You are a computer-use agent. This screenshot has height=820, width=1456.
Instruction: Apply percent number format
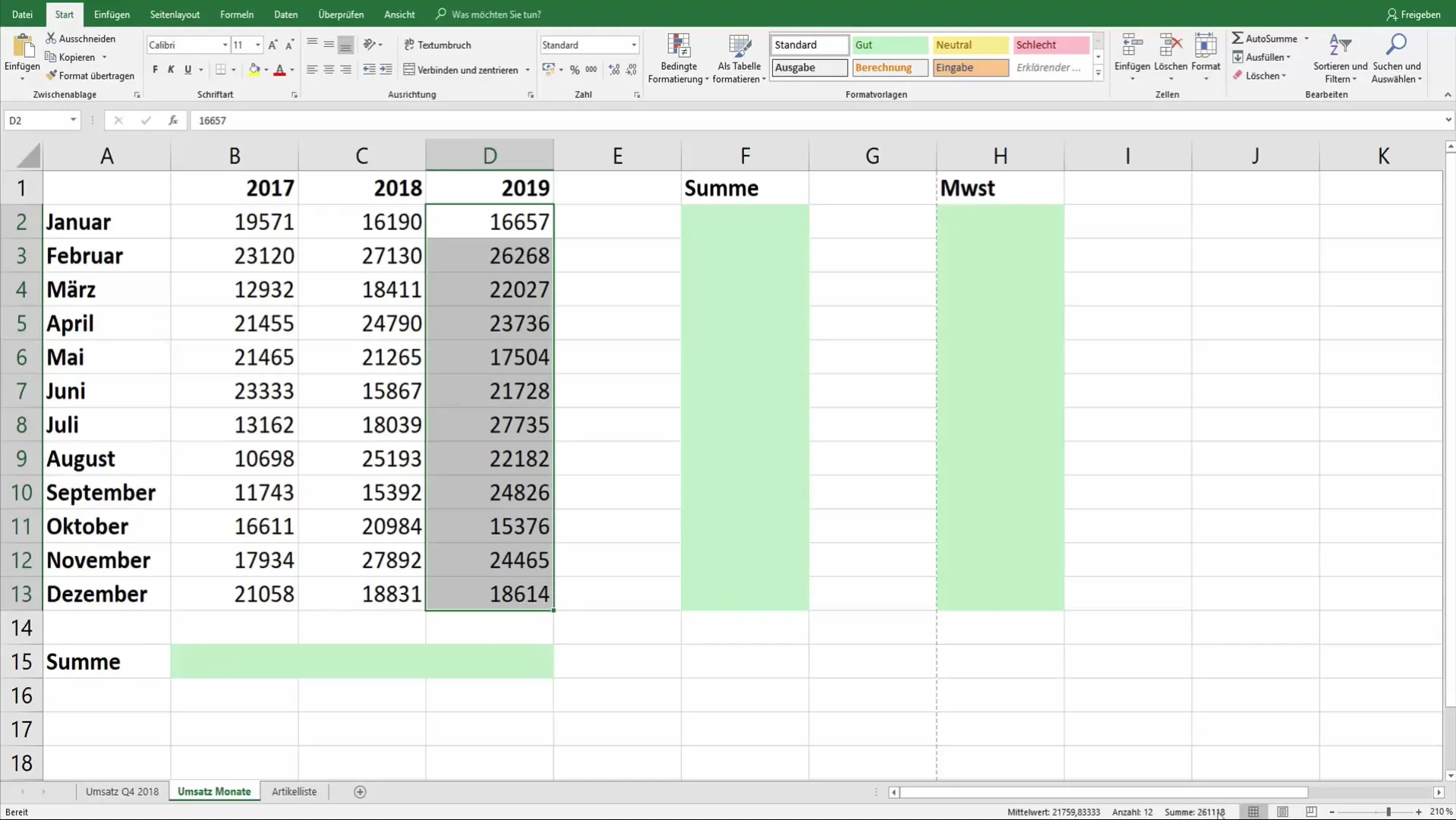click(575, 70)
